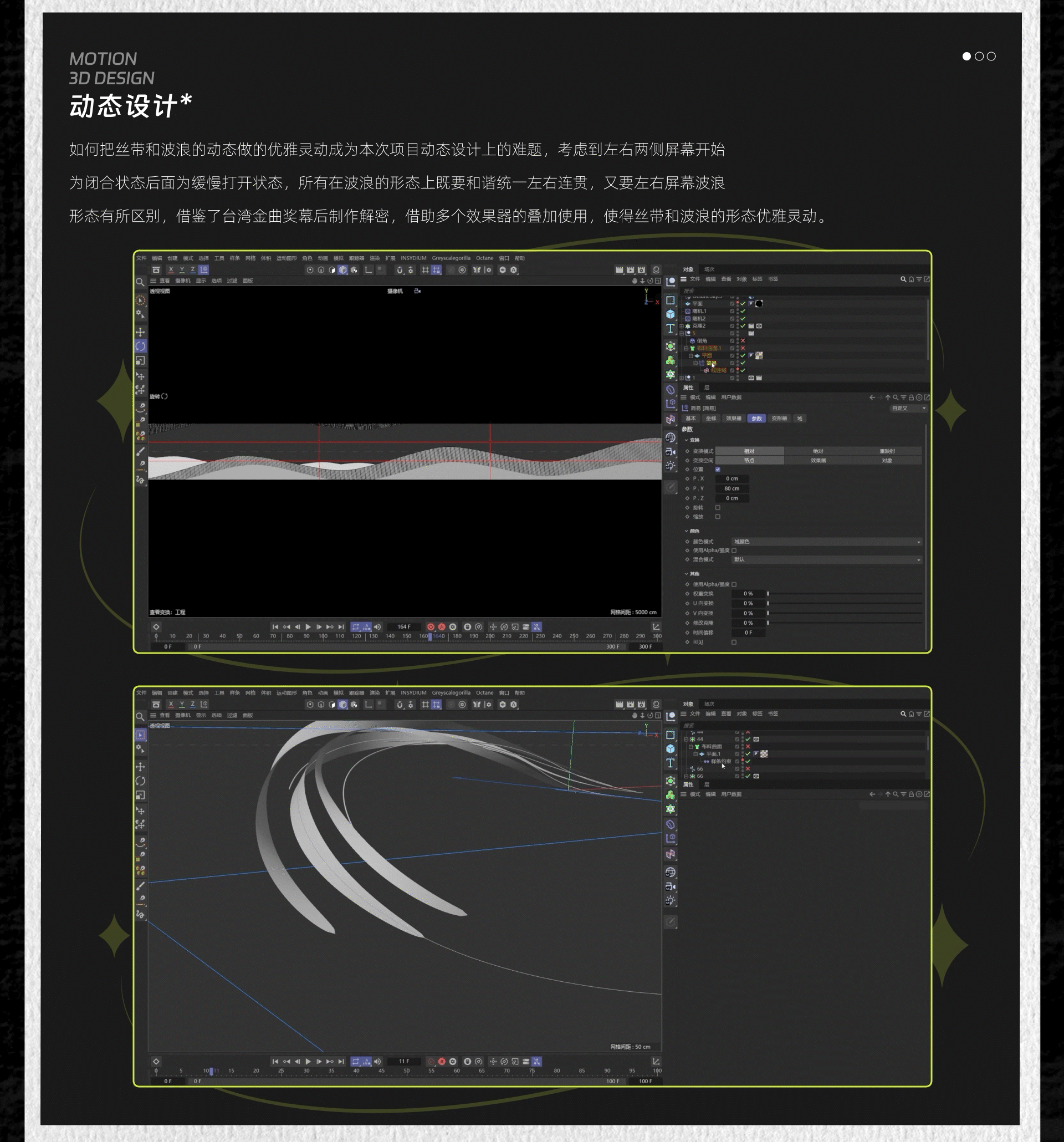The image size is (1064, 1142).
Task: Enable the 可见 checkbox
Action: pyautogui.click(x=734, y=642)
